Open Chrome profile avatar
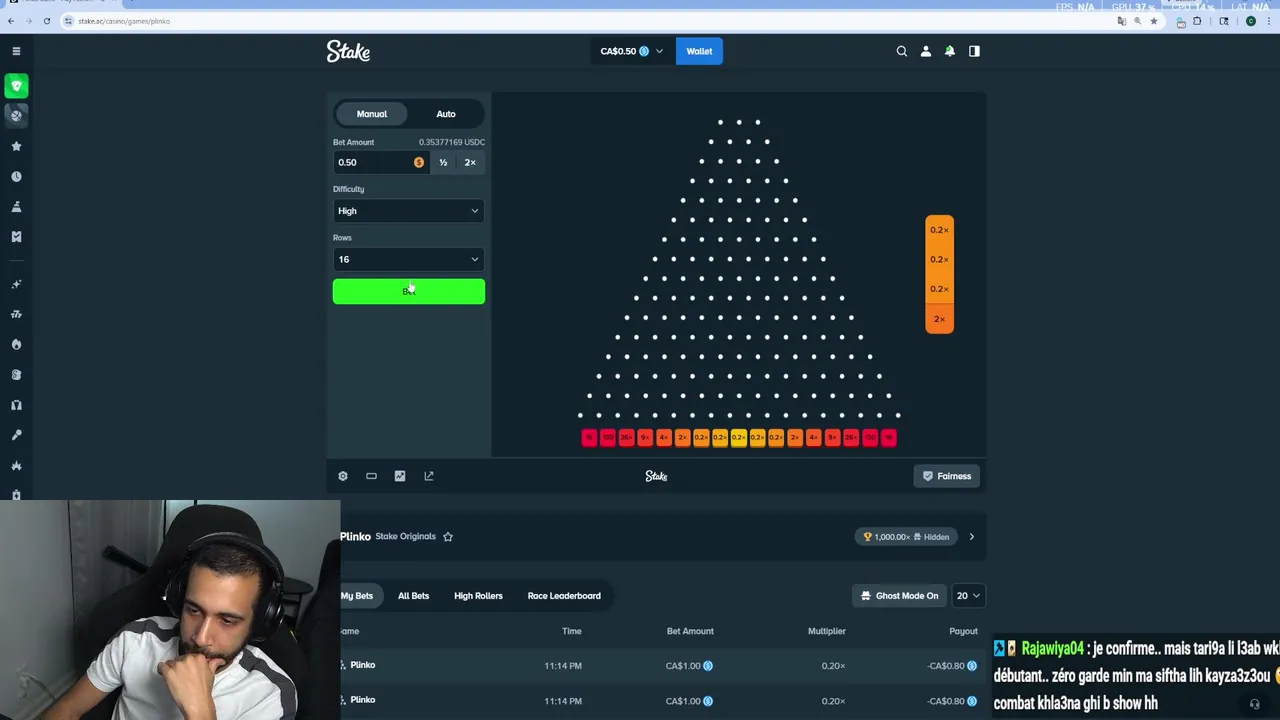Screen dimensions: 1280x720 click(1251, 21)
